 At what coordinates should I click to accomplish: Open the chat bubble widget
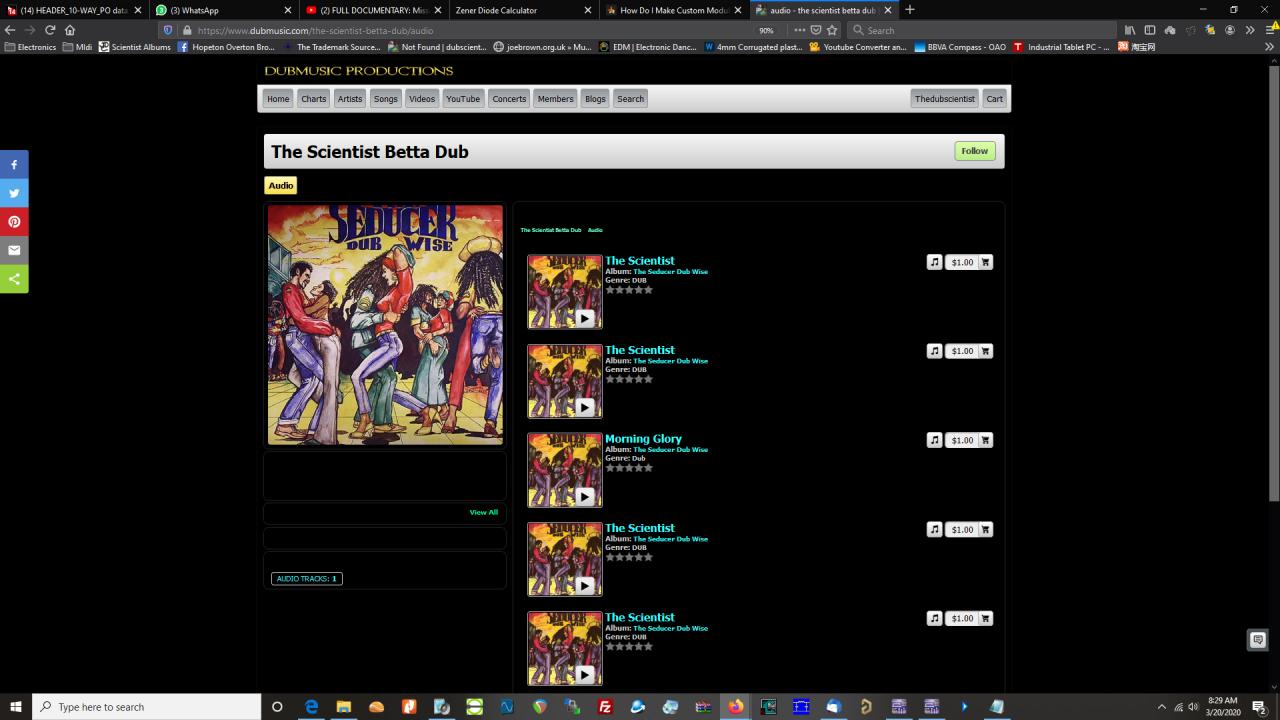(1258, 640)
